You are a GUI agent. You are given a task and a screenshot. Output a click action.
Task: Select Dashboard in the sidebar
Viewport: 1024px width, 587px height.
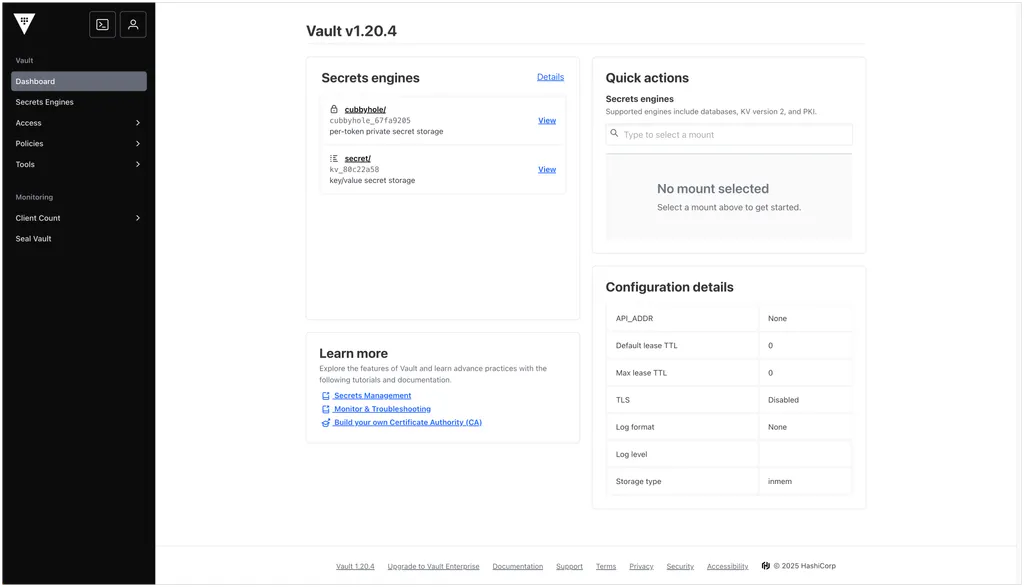pos(79,82)
